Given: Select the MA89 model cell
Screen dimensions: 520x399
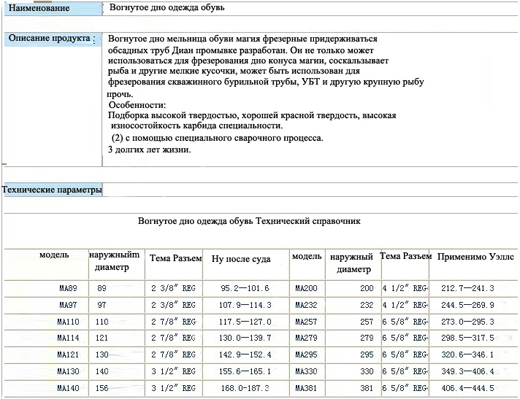Looking at the screenshot, I should (68, 288).
